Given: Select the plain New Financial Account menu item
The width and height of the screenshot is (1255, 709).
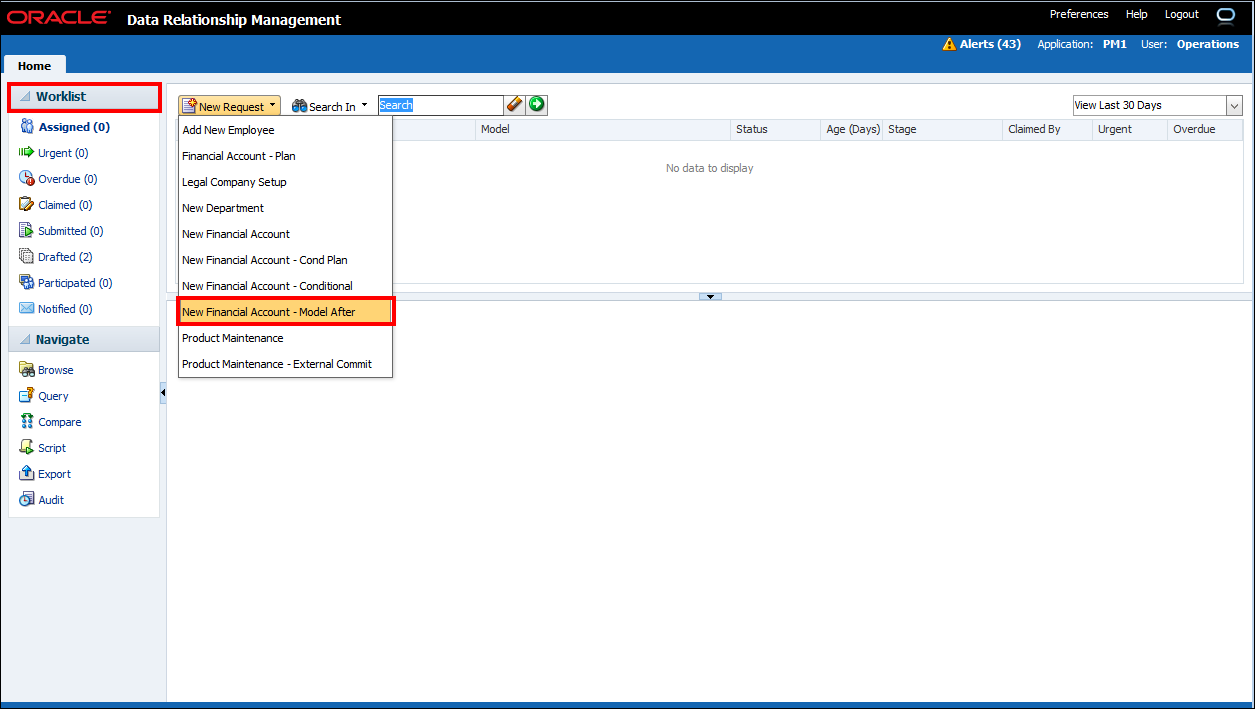Looking at the screenshot, I should coord(285,234).
